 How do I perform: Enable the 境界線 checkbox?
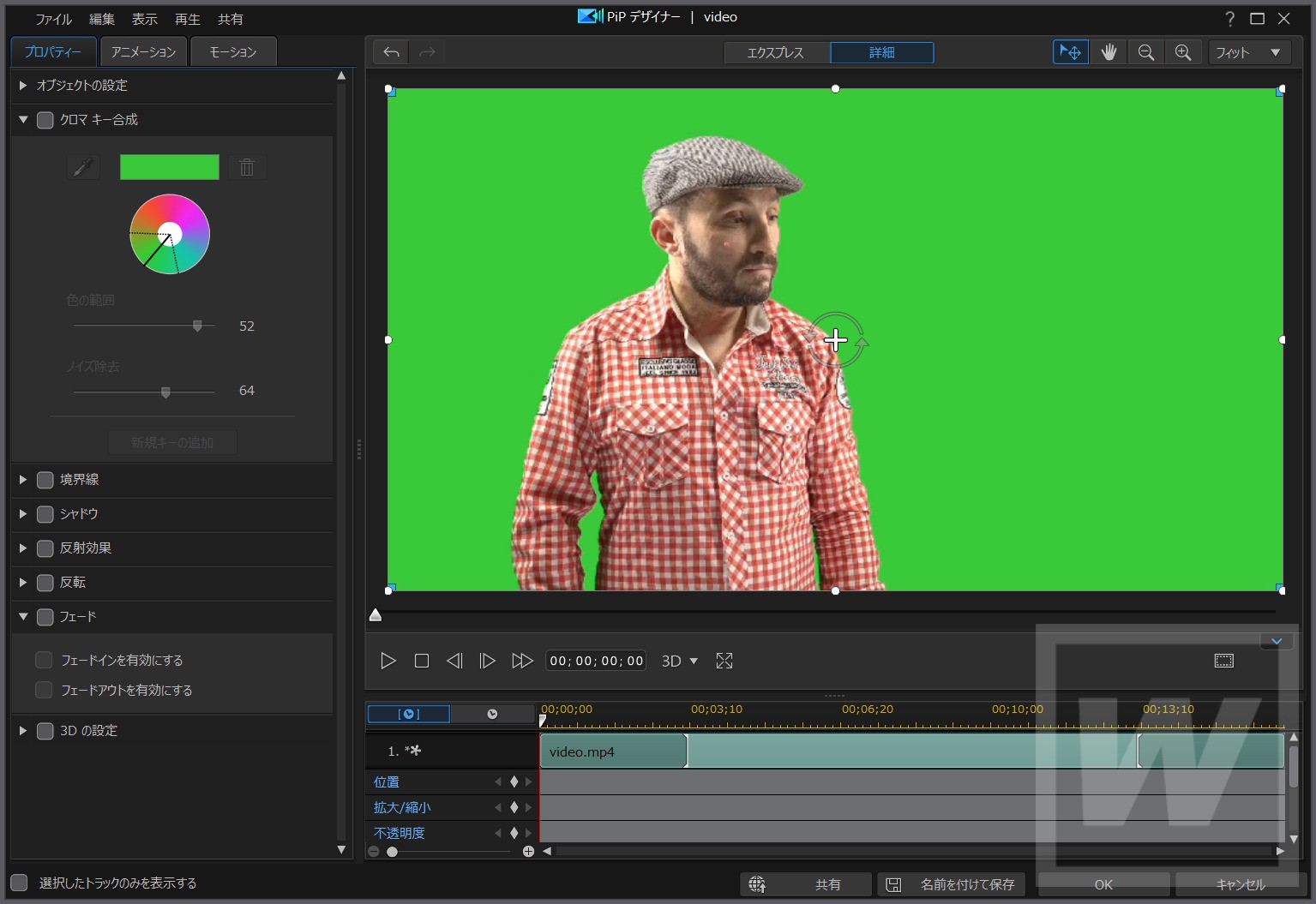click(45, 480)
